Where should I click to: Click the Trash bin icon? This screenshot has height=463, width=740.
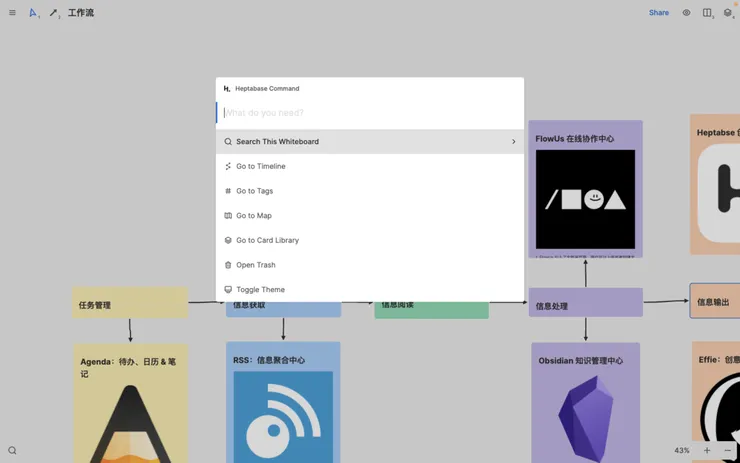coord(228,265)
